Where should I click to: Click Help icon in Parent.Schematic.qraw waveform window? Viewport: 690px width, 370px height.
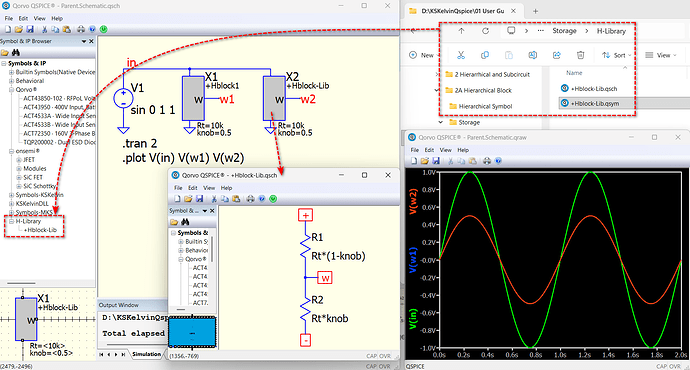coord(498,161)
